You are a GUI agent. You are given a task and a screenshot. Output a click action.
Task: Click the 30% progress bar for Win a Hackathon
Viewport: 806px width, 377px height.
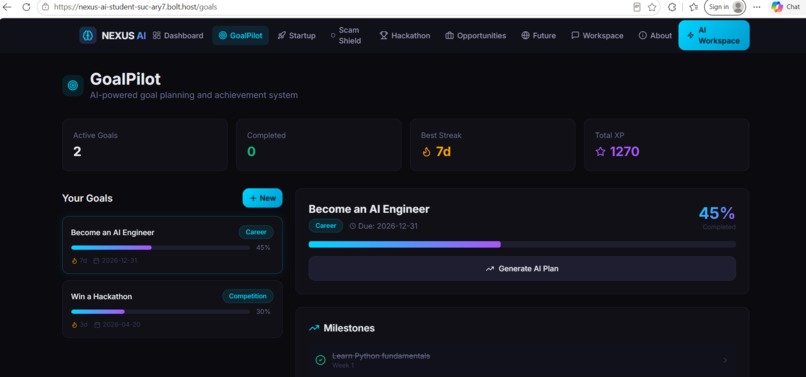click(160, 312)
